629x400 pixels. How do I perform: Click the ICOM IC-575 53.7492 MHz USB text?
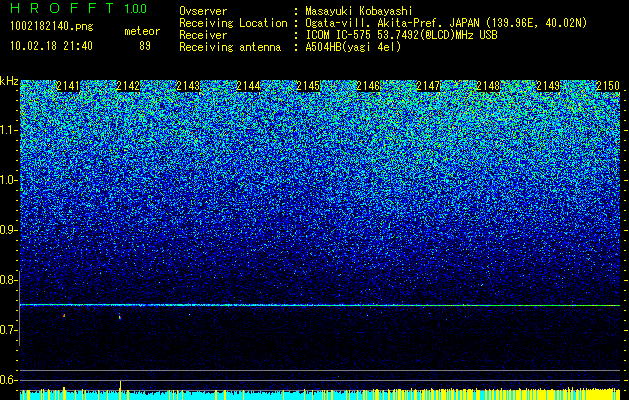click(x=401, y=35)
